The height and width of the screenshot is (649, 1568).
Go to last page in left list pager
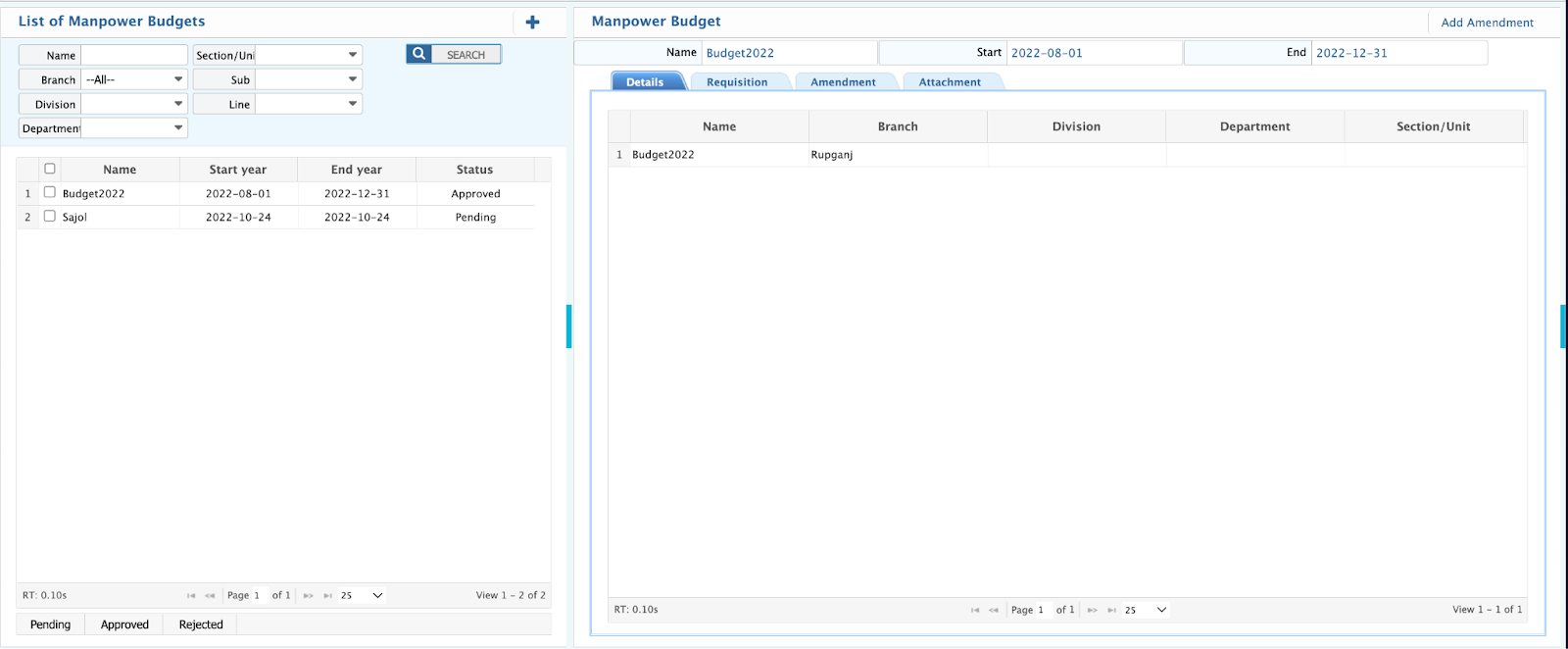pyautogui.click(x=327, y=595)
